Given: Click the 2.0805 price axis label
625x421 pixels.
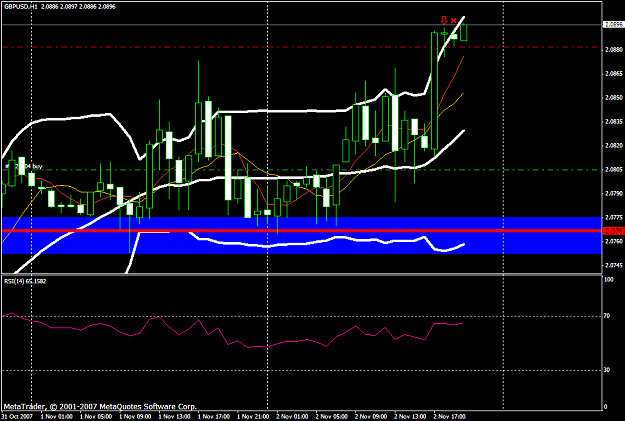Looking at the screenshot, I should click(614, 169).
